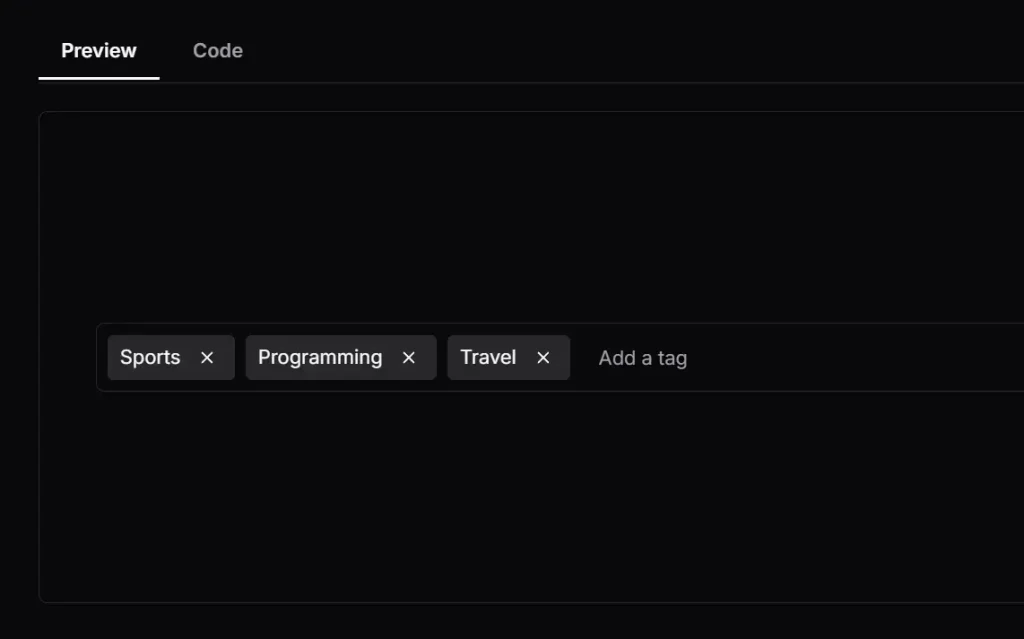Delete the middle tag using its close icon

coord(408,357)
